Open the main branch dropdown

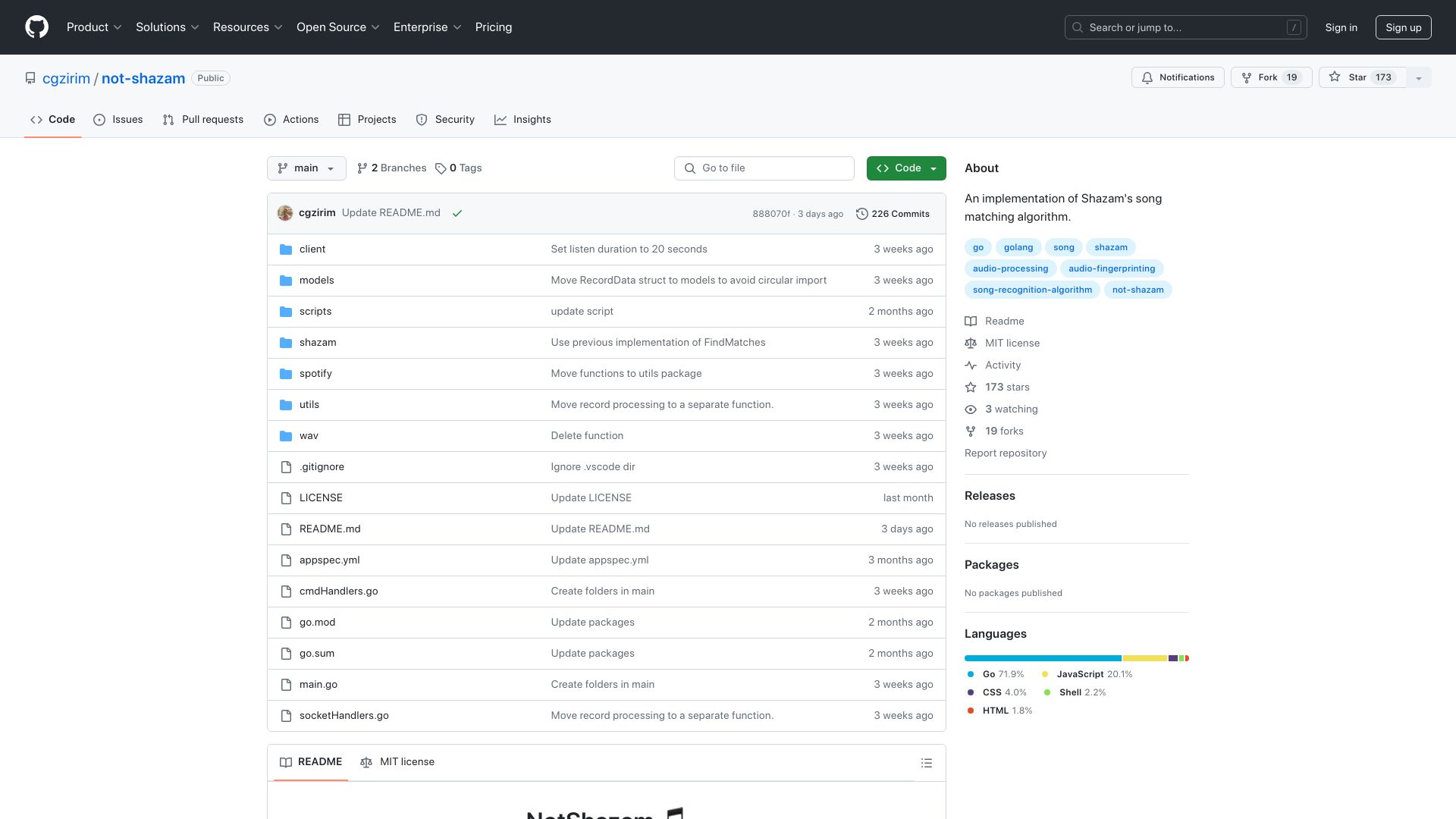(x=306, y=168)
